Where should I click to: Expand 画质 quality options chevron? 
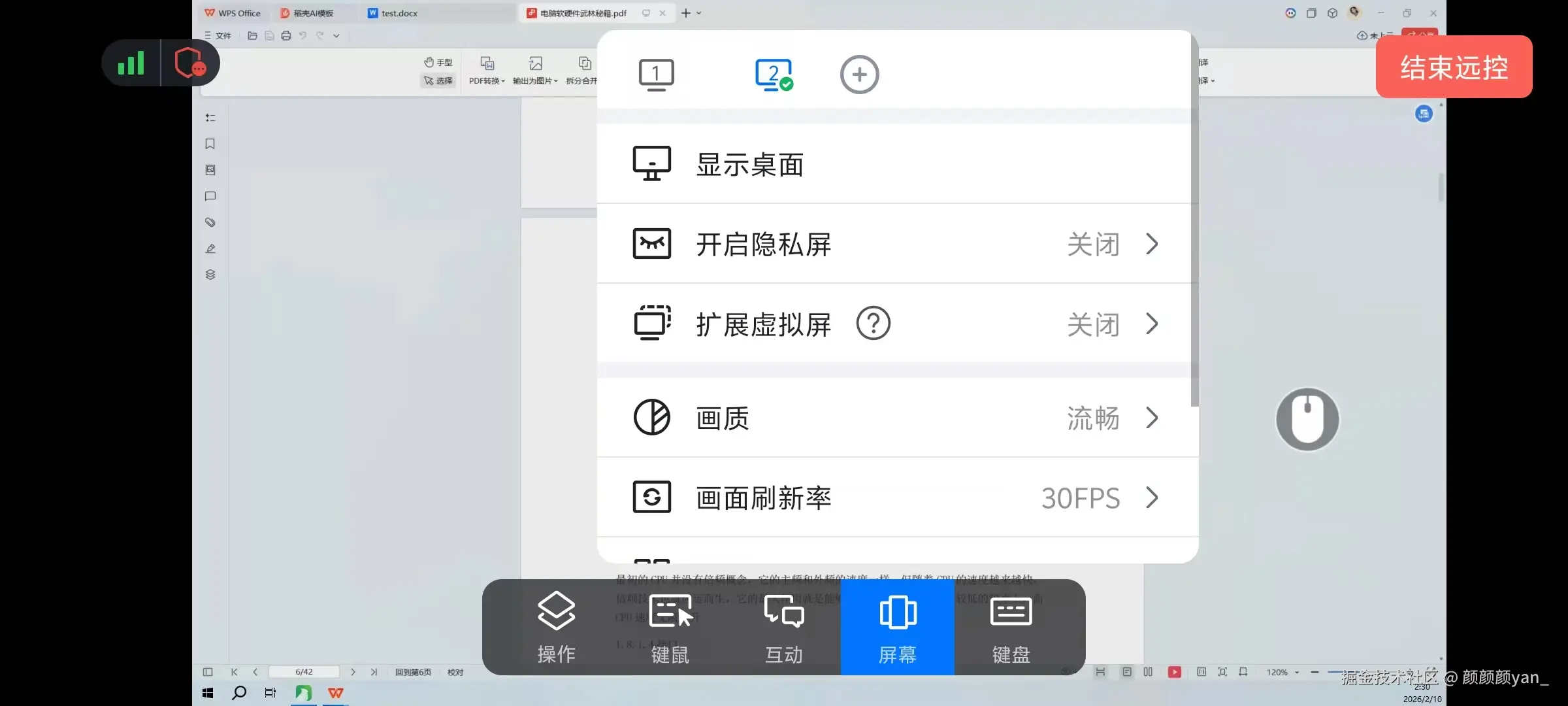[1152, 418]
